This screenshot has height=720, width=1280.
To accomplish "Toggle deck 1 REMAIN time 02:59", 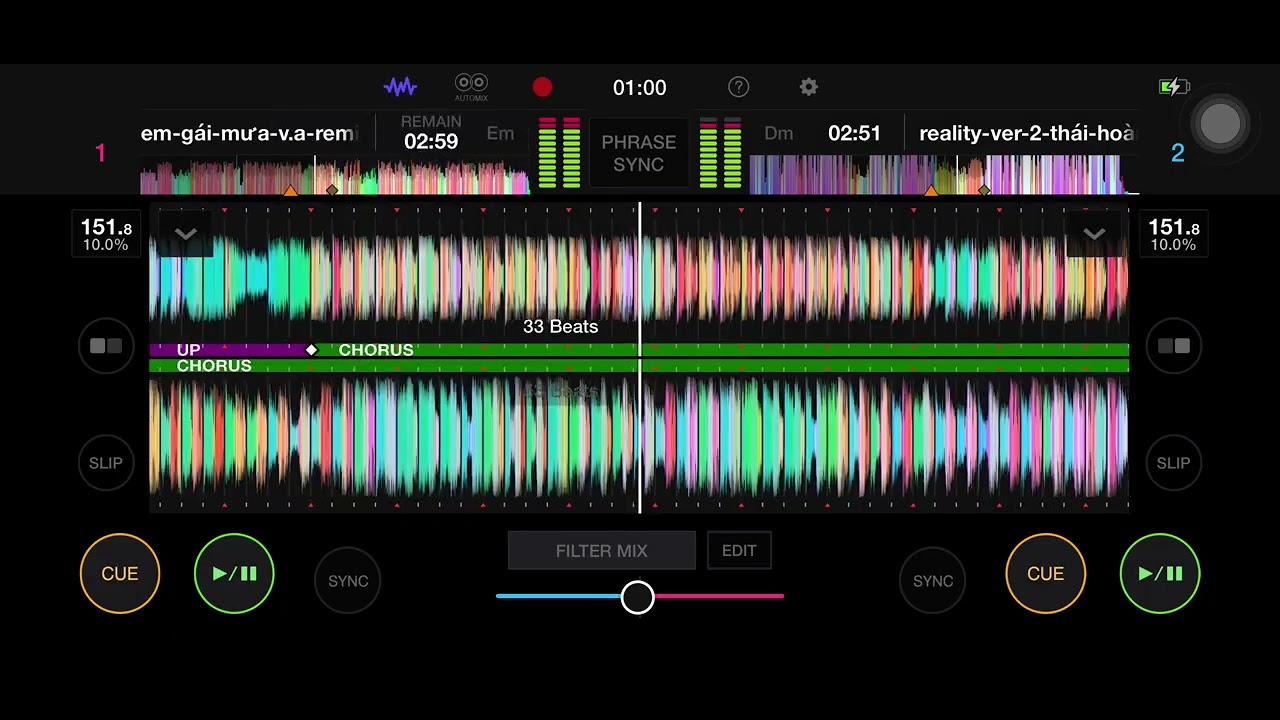I will [x=431, y=133].
